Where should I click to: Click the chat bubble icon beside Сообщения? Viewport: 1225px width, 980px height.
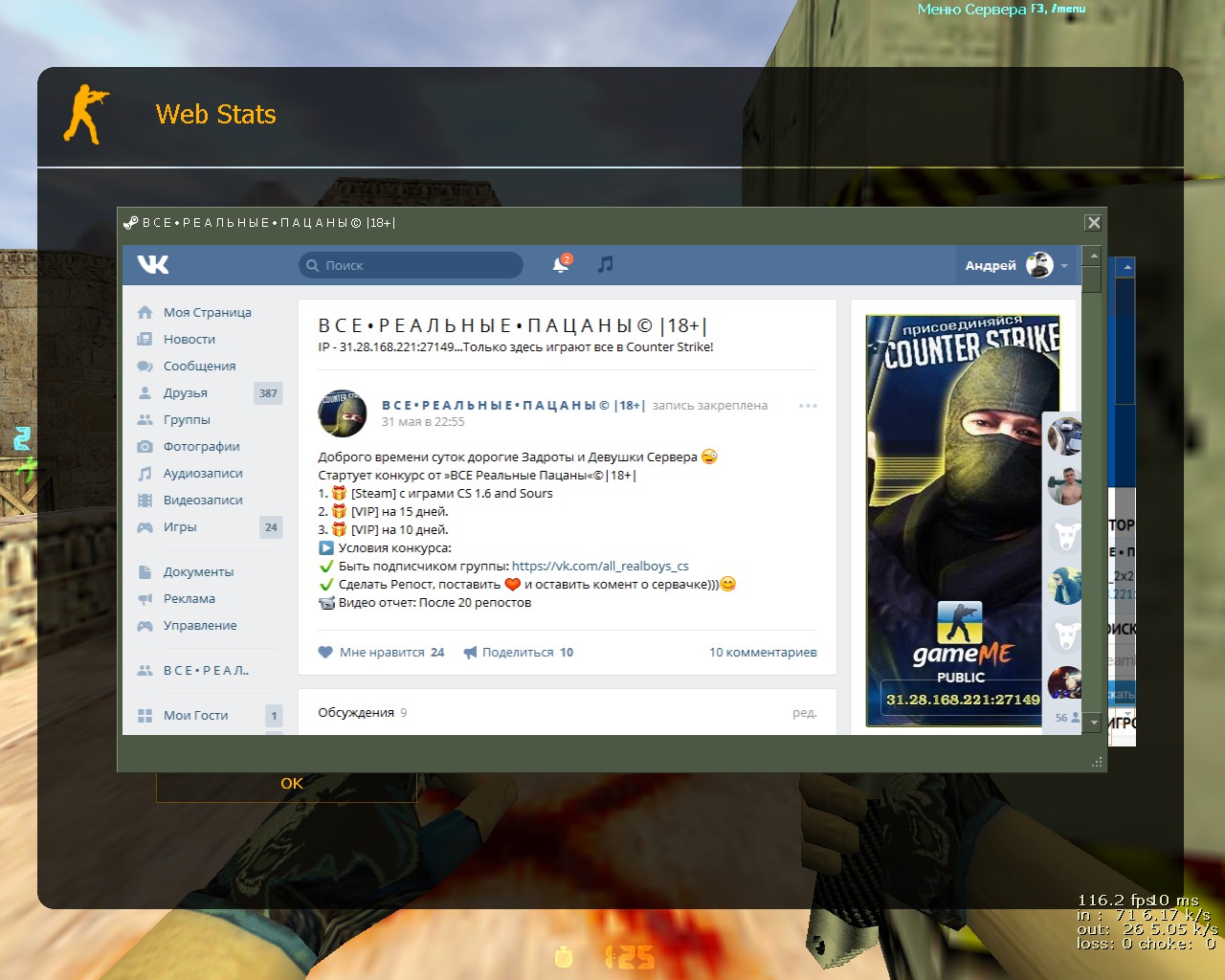tap(145, 366)
